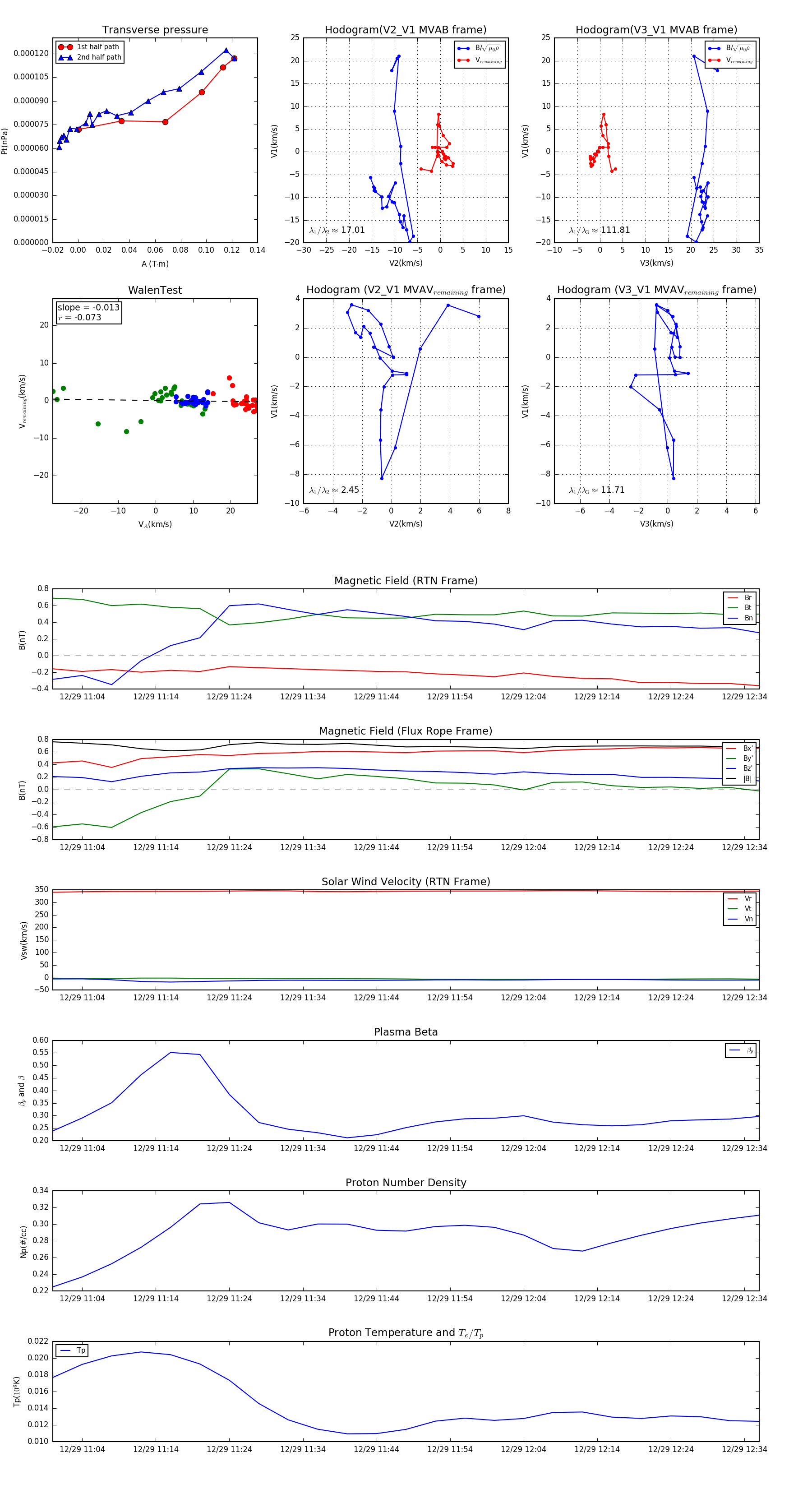Image resolution: width=812 pixels, height=1489 pixels.
Task: Click the 'Magnetic Field (Flux Rope Frame)' title
Action: (406, 731)
